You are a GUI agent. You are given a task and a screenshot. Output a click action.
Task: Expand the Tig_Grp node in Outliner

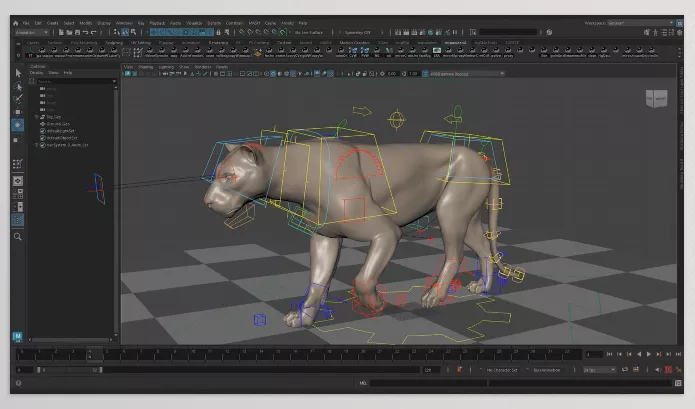tap(36, 117)
